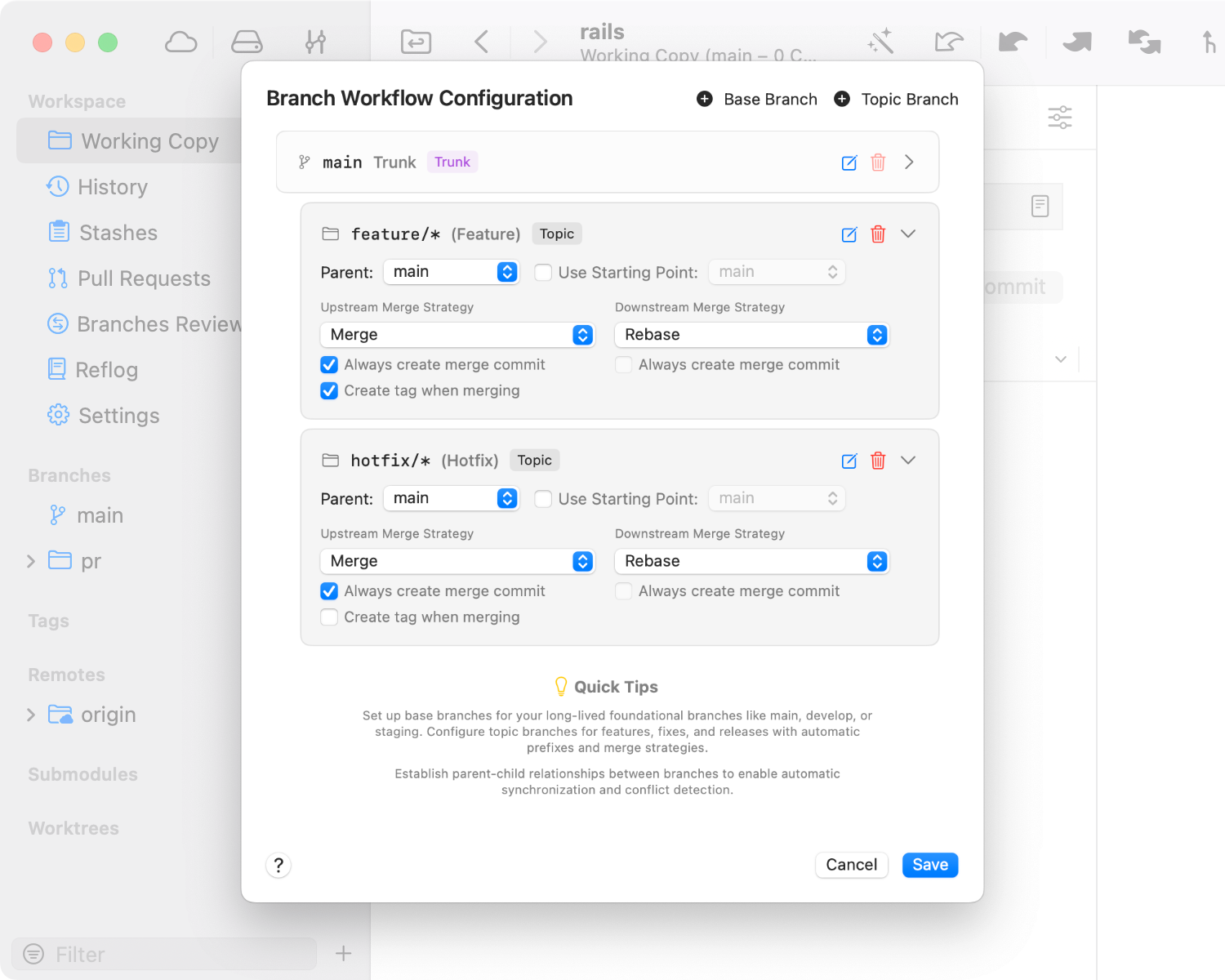This screenshot has height=980, width=1225.
Task: Edit the feature/* topic branch
Action: click(x=849, y=234)
